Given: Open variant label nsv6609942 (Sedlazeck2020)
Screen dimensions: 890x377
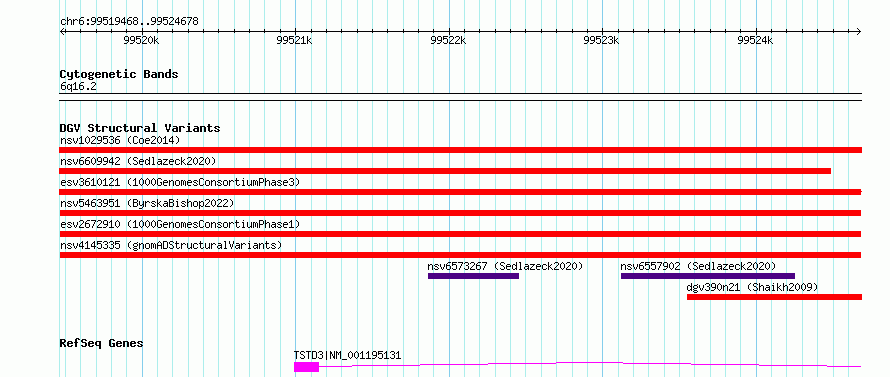Looking at the screenshot, I should tap(138, 161).
